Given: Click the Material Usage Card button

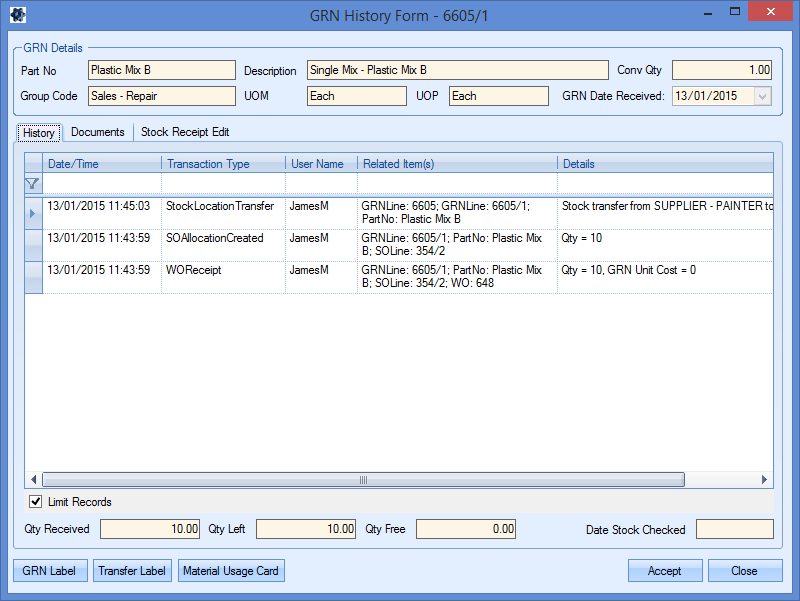Looking at the screenshot, I should (231, 571).
